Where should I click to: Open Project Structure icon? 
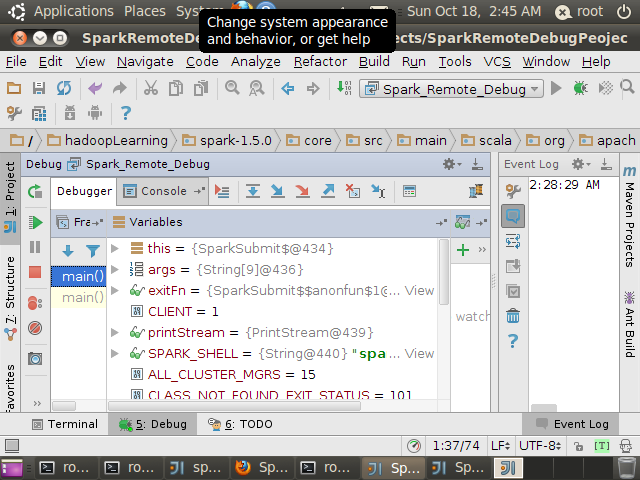39,114
